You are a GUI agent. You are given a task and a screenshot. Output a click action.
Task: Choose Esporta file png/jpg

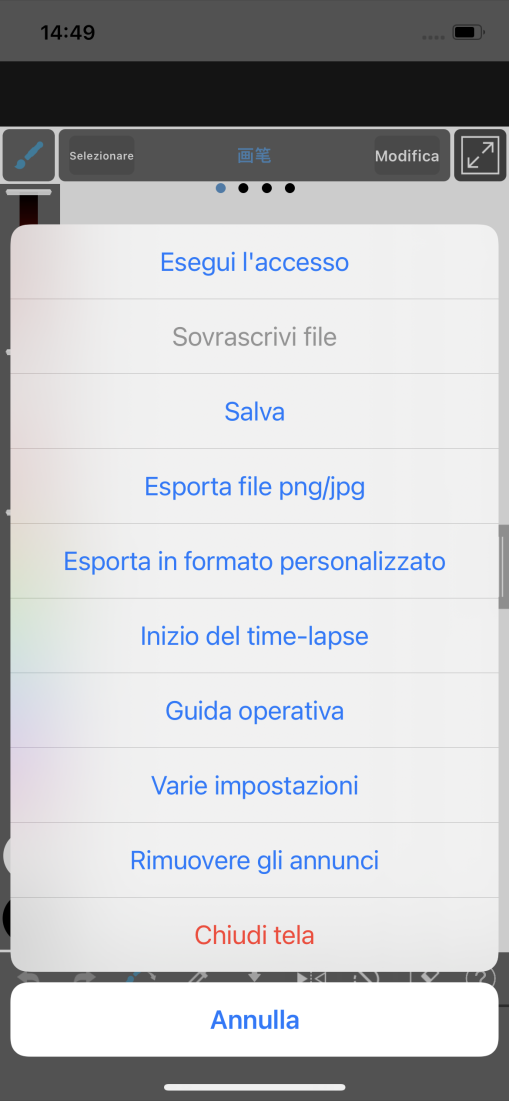click(254, 486)
